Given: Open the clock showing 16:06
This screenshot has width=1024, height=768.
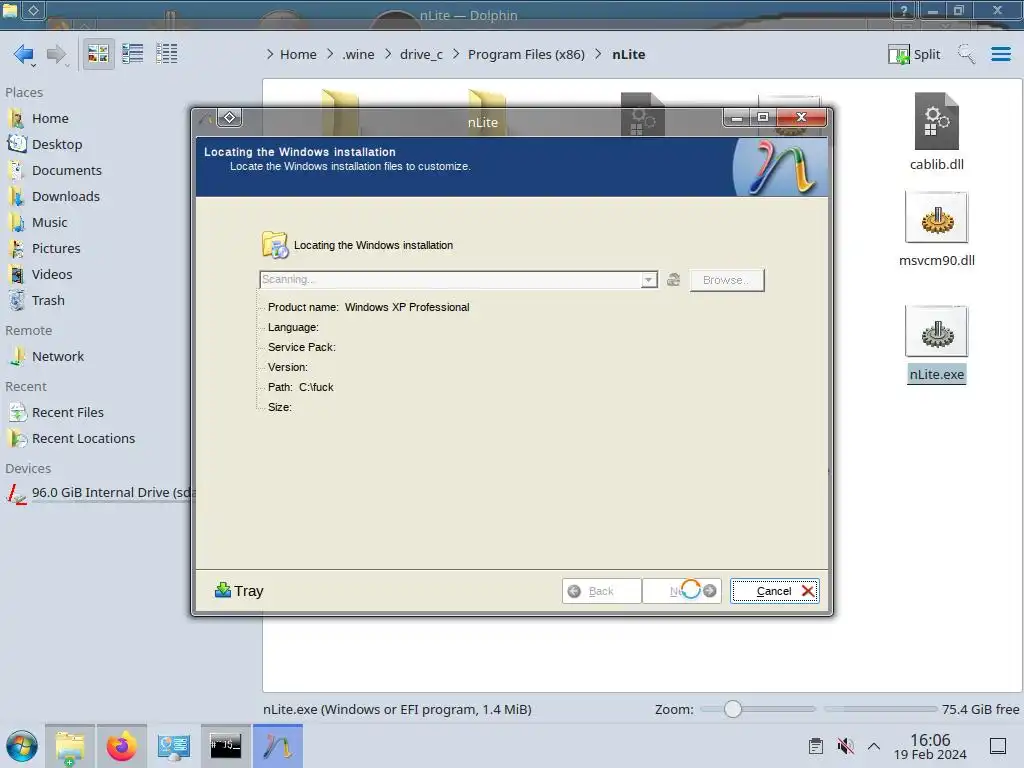Looking at the screenshot, I should pyautogui.click(x=930, y=746).
